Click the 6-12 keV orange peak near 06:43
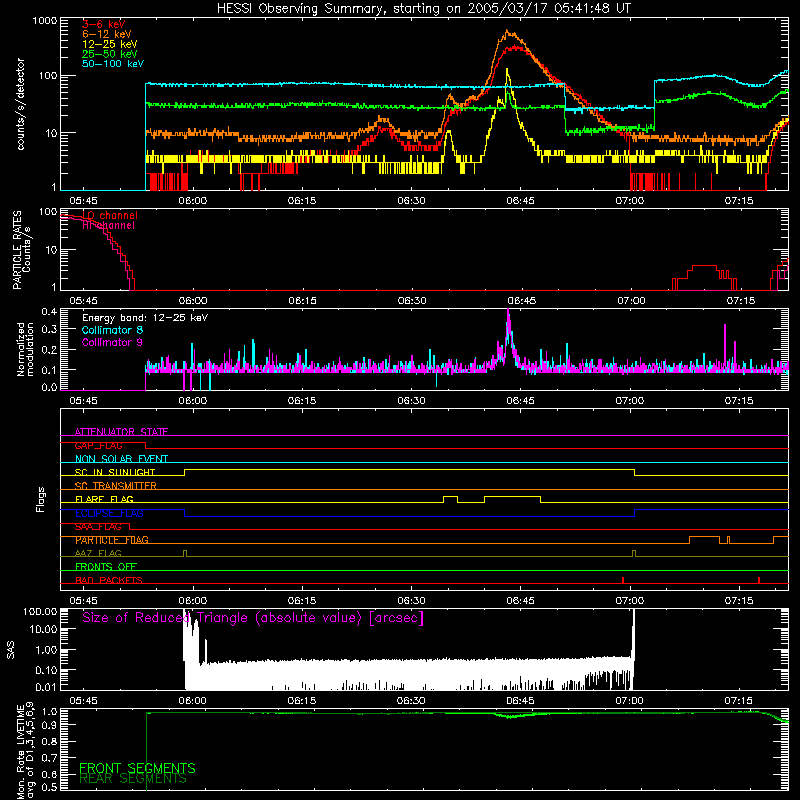Screen dimensions: 800x800 click(x=507, y=32)
